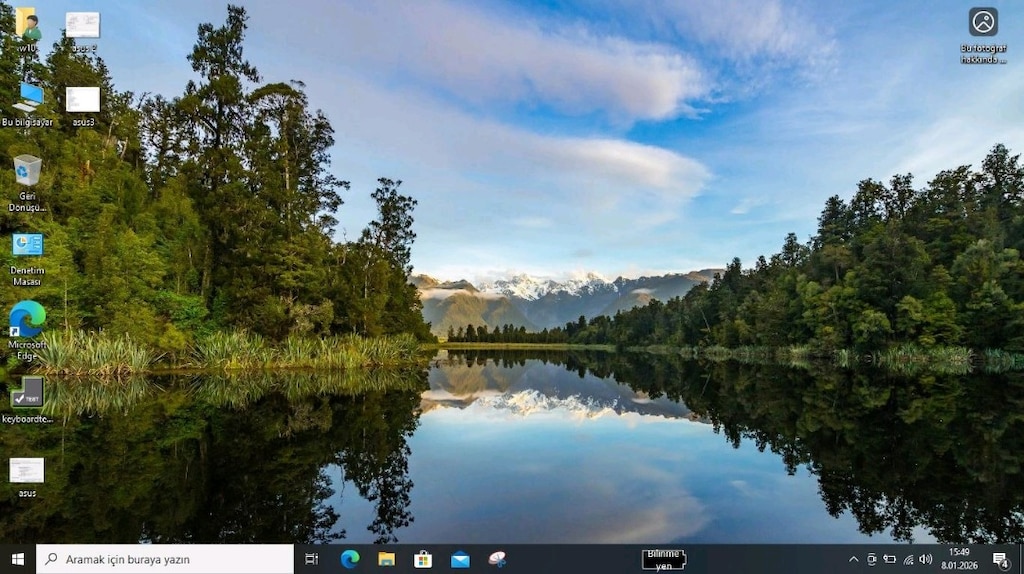Screen dimensions: 1024x574
Task: Click the Aramak için buraya yazın search box
Action: point(165,559)
